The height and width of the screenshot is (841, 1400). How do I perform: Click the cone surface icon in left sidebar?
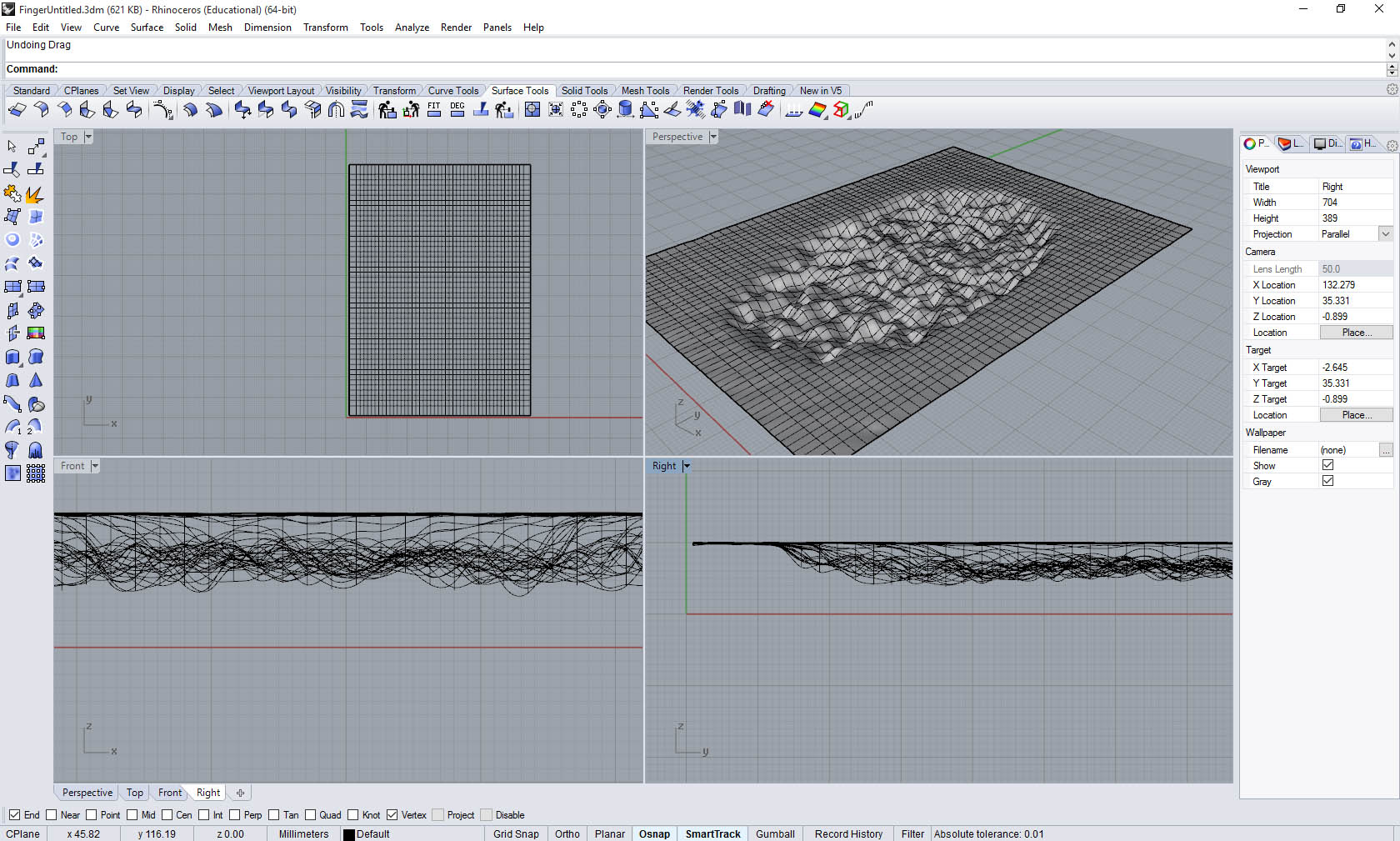click(36, 381)
